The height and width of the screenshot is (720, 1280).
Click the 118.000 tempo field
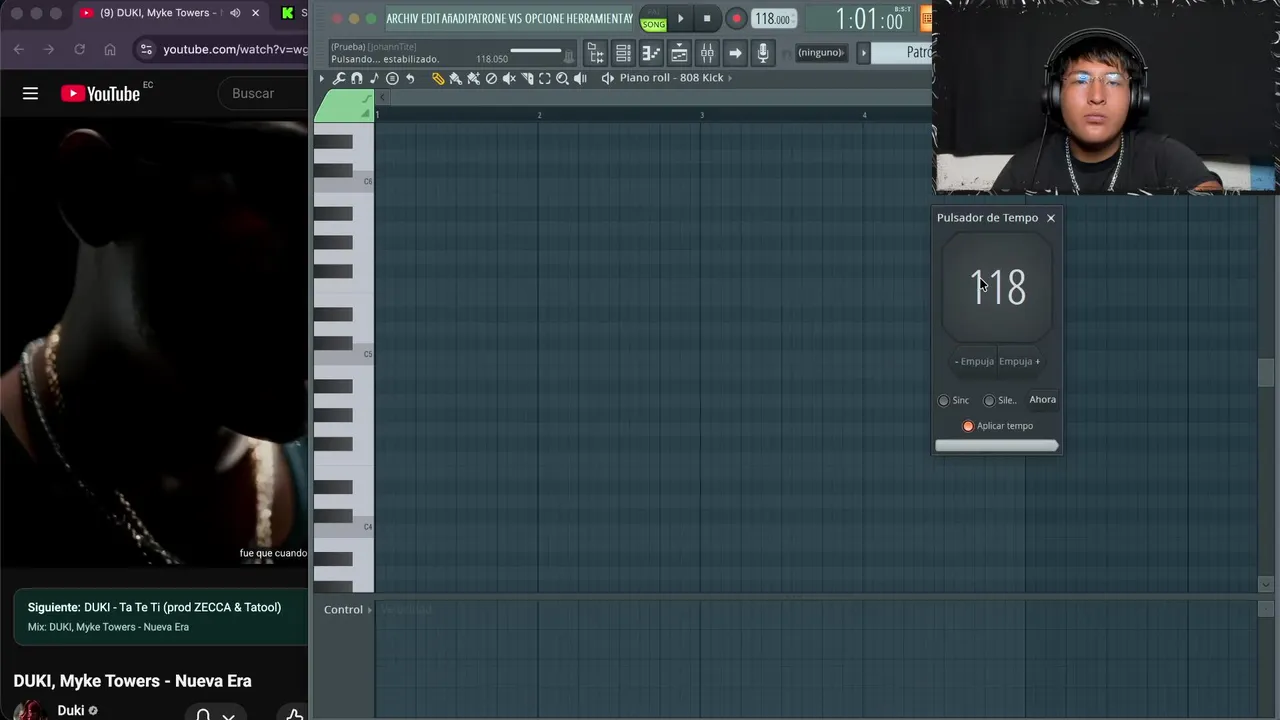(772, 19)
